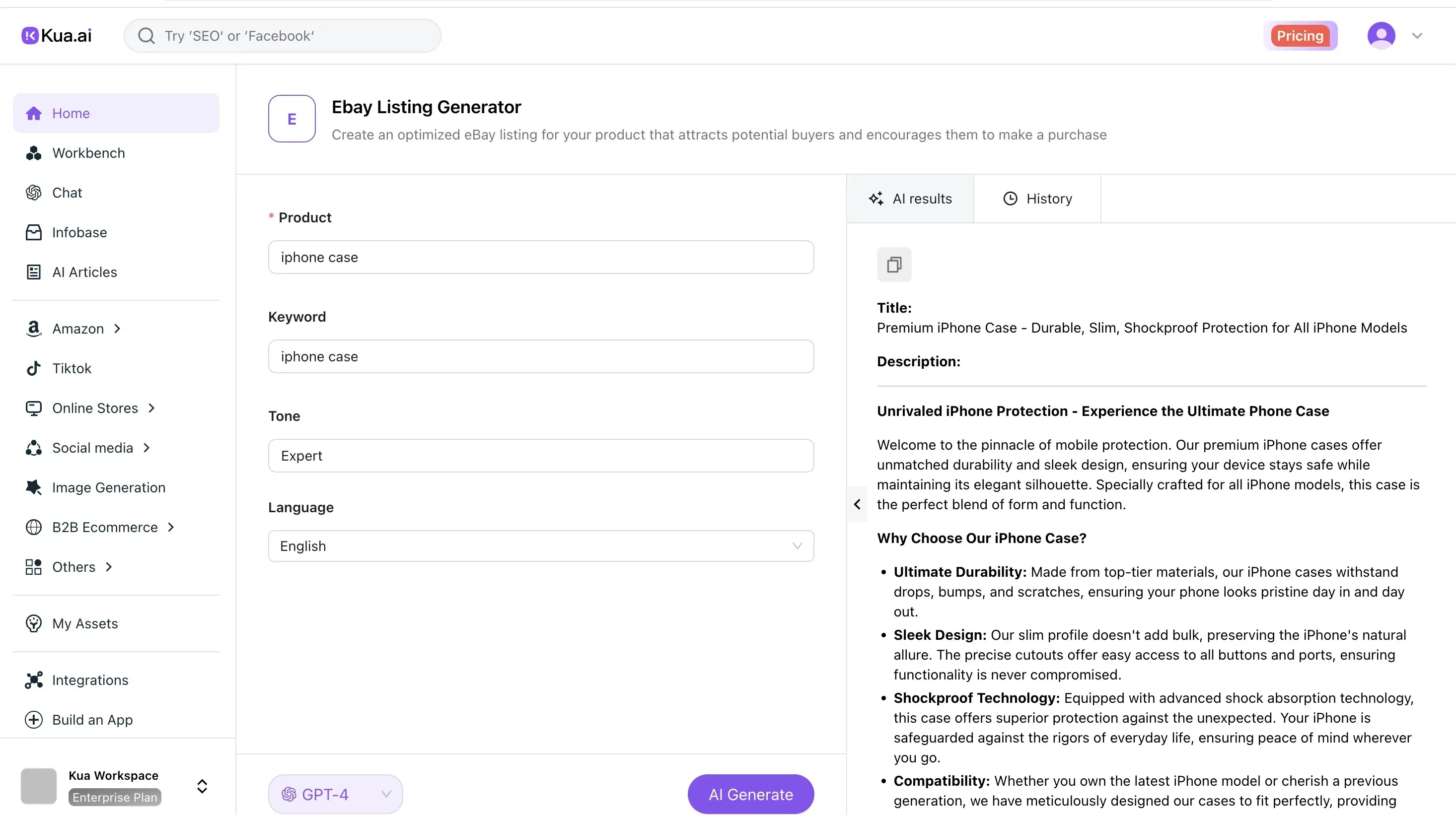The width and height of the screenshot is (1456, 815).
Task: Click the AI Generate button
Action: tap(750, 794)
